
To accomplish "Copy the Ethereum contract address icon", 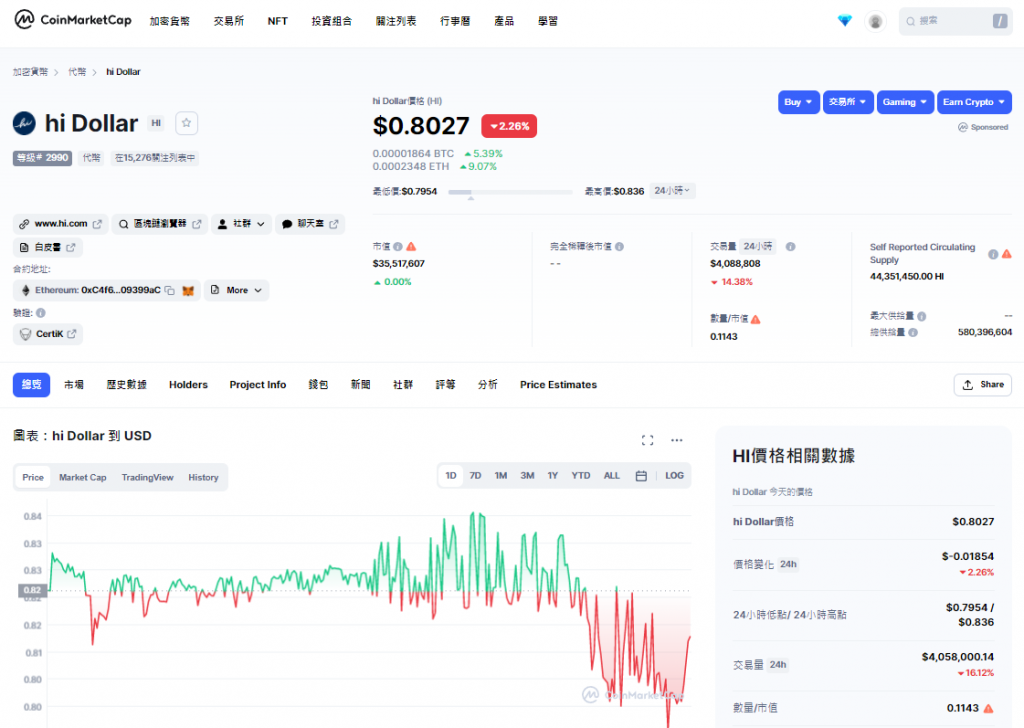I will 170,290.
